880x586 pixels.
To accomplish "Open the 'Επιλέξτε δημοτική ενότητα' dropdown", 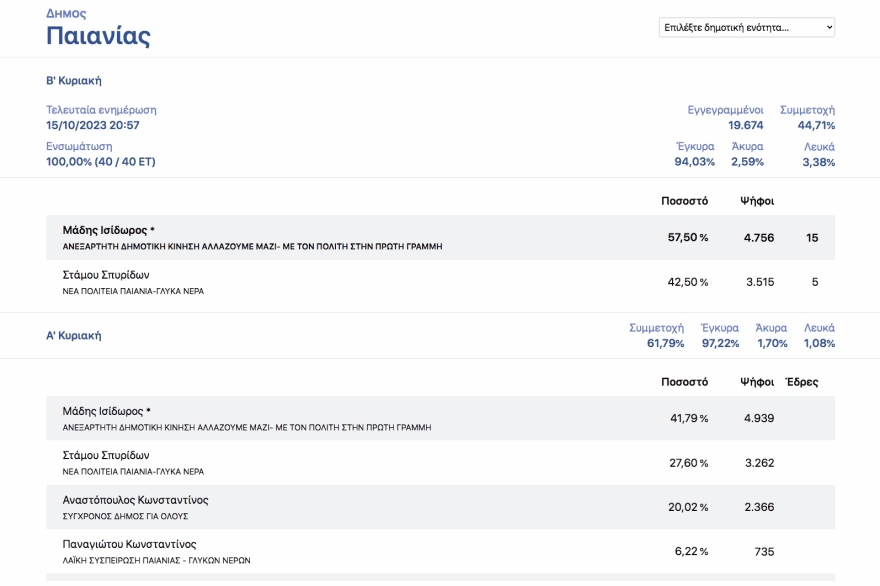I will [x=746, y=28].
